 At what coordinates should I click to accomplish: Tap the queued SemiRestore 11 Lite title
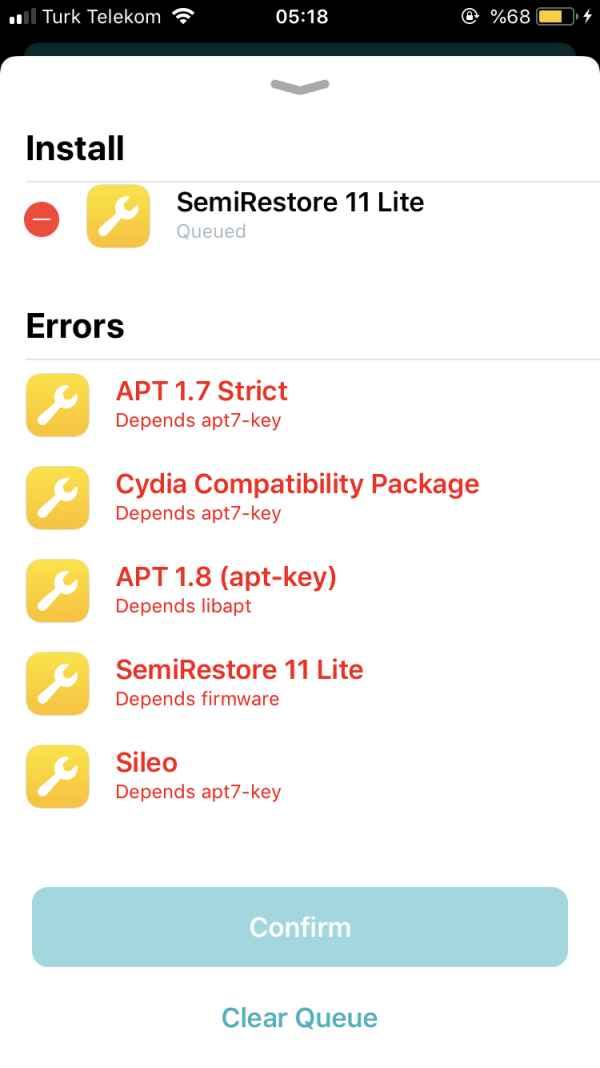(x=300, y=202)
